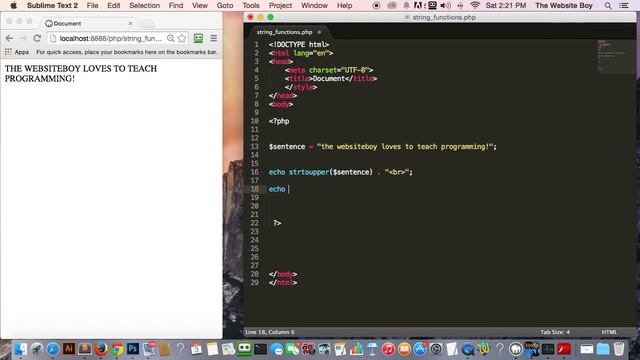Select the string_functions.php tab in Sublime
Image resolution: width=640 pixels, height=360 pixels.
pos(288,32)
